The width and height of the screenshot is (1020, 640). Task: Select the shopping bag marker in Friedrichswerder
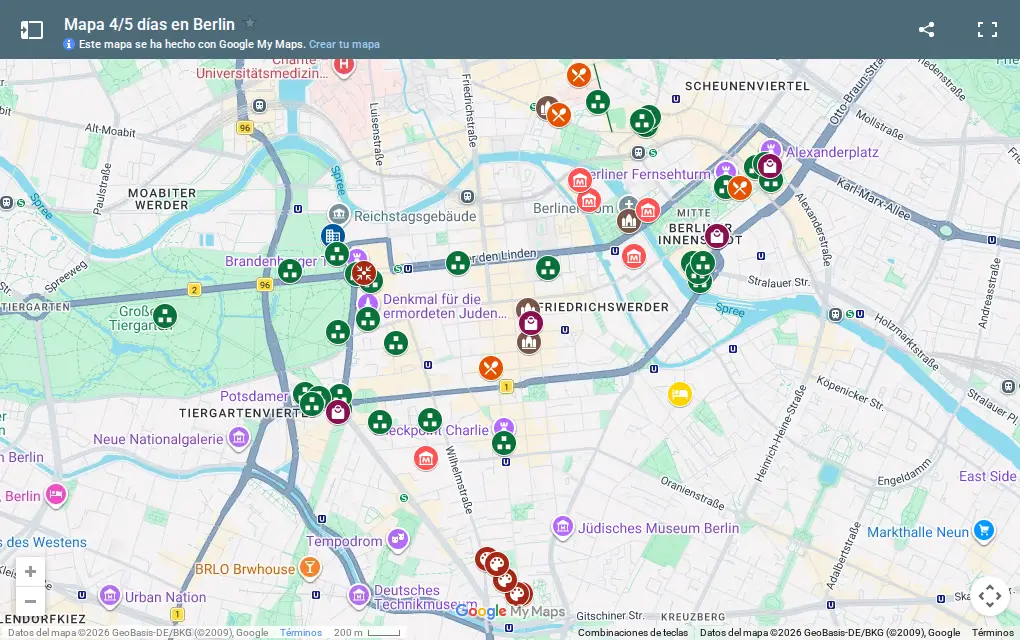tap(531, 323)
